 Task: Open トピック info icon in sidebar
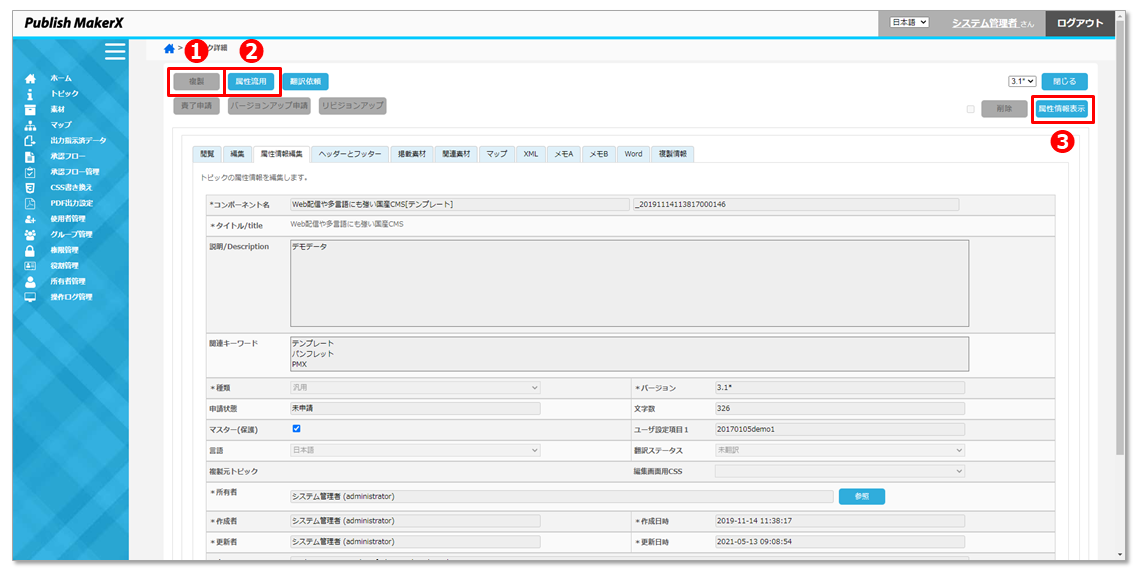pos(30,94)
